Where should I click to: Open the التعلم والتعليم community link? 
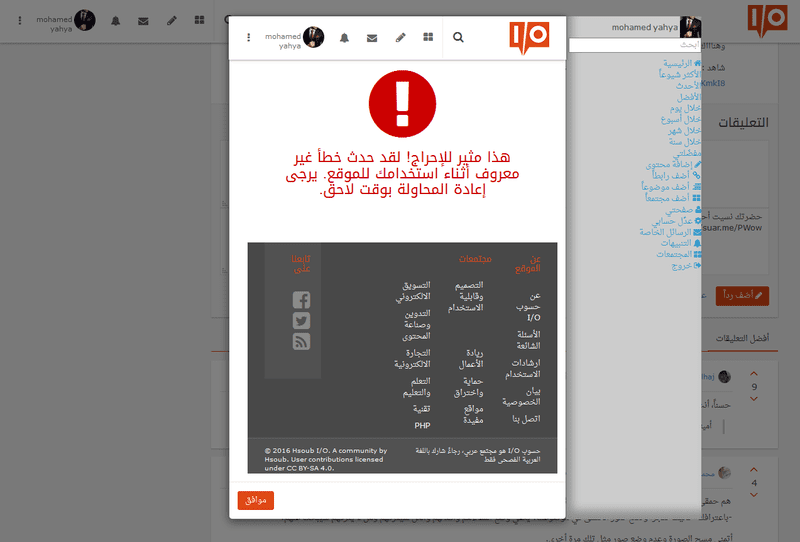pos(416,387)
